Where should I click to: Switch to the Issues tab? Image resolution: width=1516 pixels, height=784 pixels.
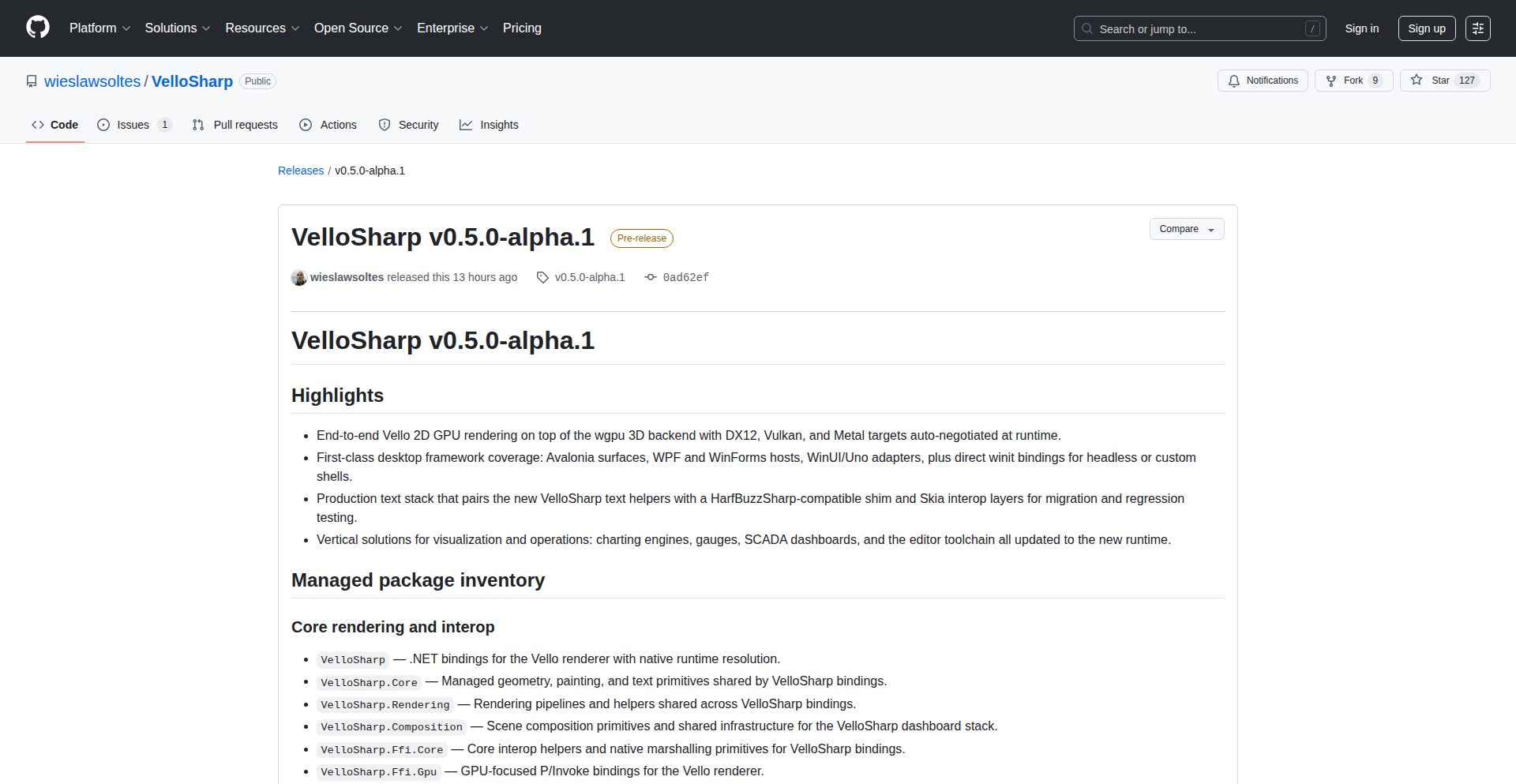pyautogui.click(x=133, y=125)
